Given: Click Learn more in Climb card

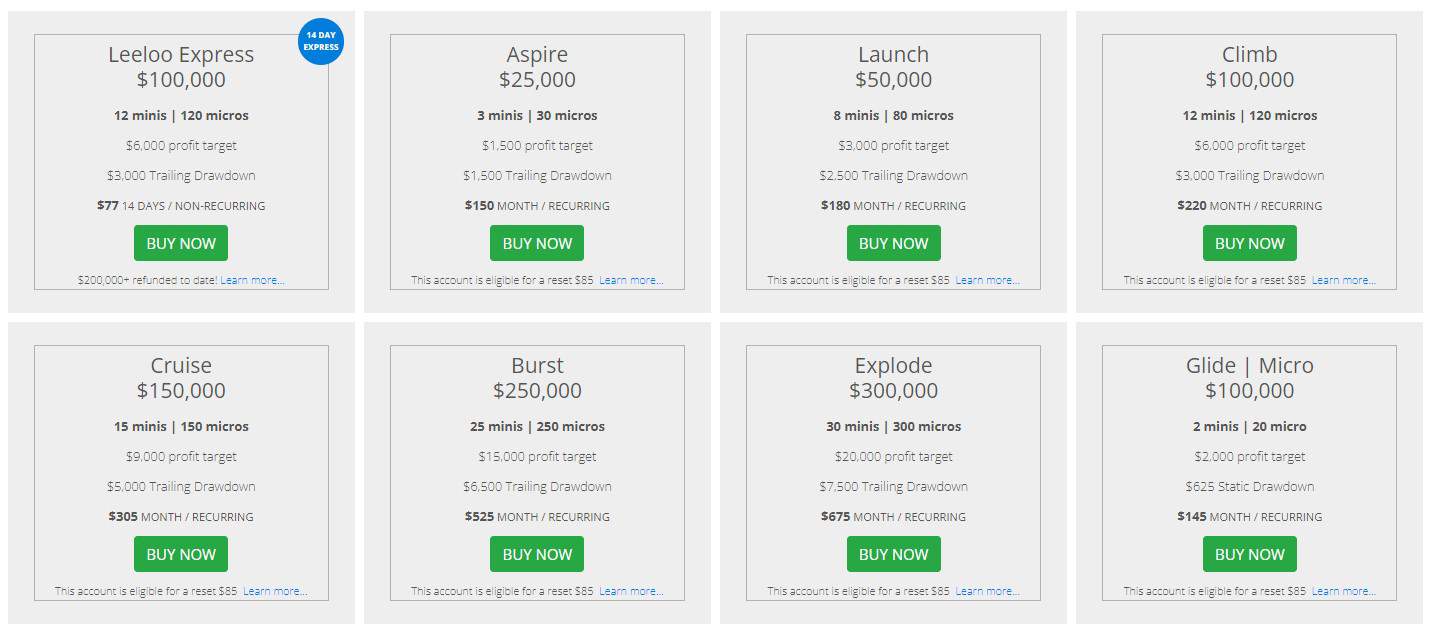Looking at the screenshot, I should pyautogui.click(x=1343, y=281).
